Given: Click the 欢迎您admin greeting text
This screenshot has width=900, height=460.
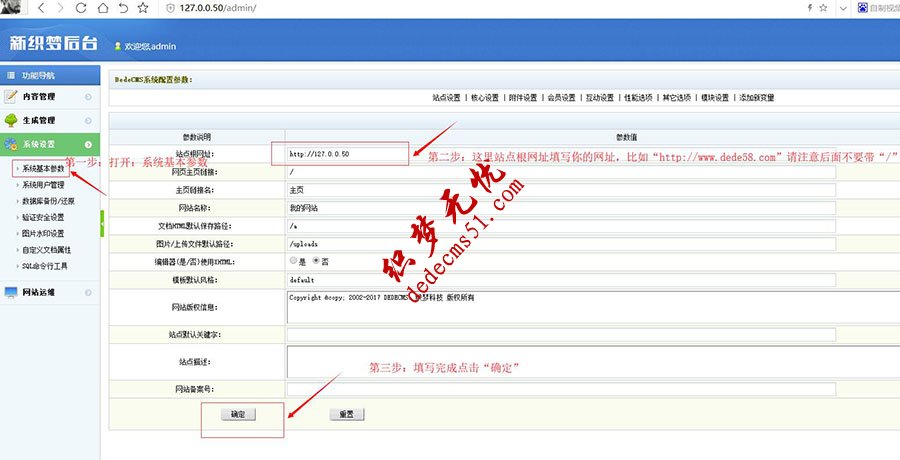Looking at the screenshot, I should click(x=150, y=46).
